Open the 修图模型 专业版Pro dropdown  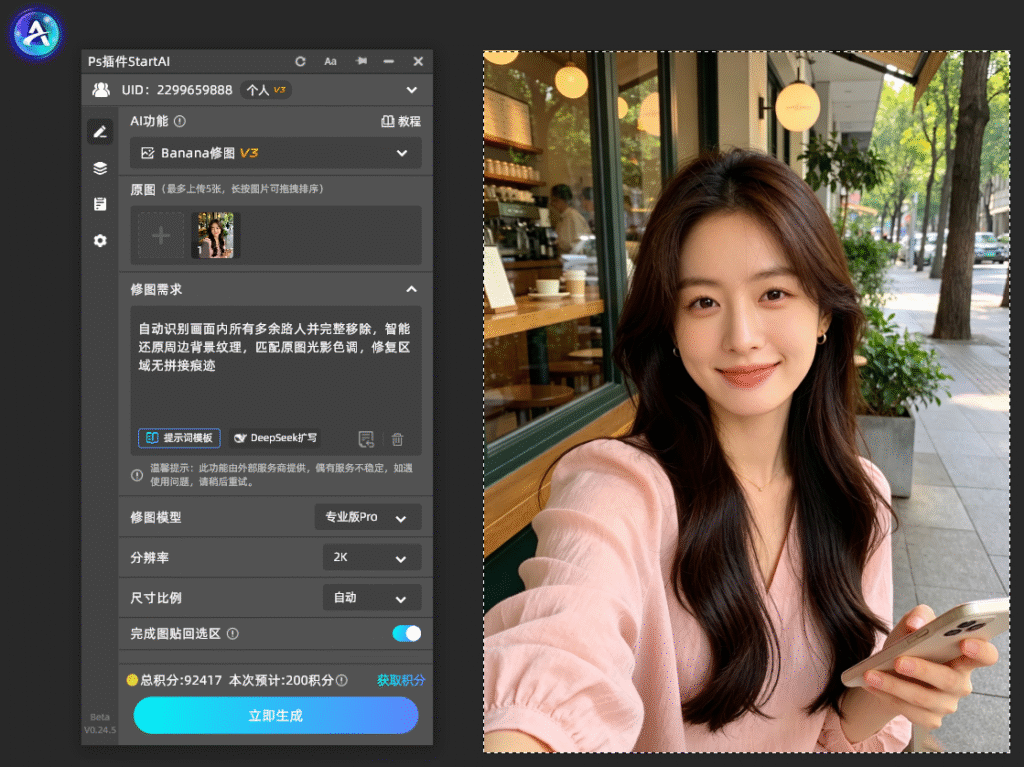tap(368, 517)
